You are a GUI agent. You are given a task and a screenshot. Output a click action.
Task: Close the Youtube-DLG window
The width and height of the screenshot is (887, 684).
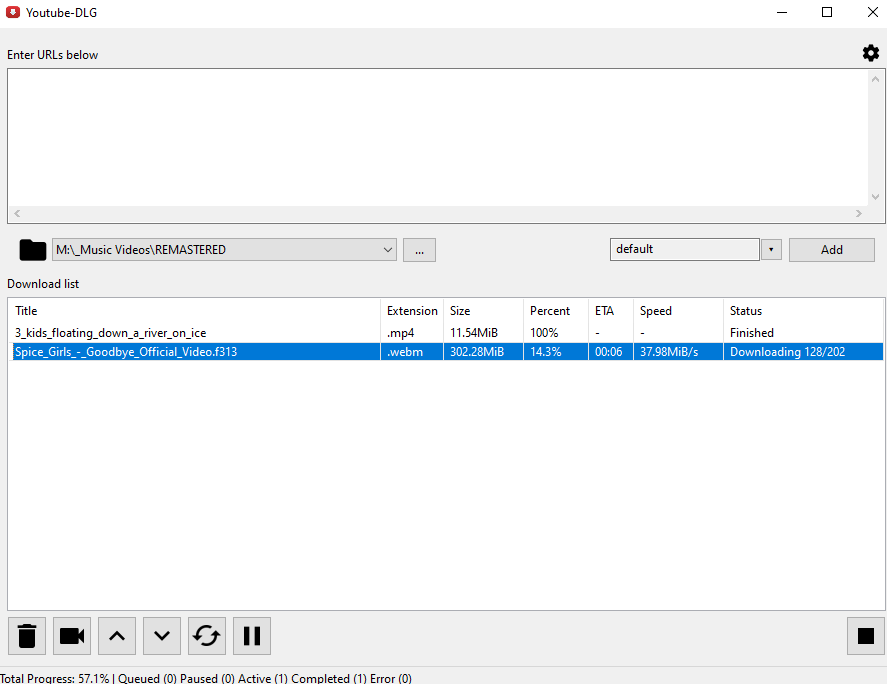873,12
